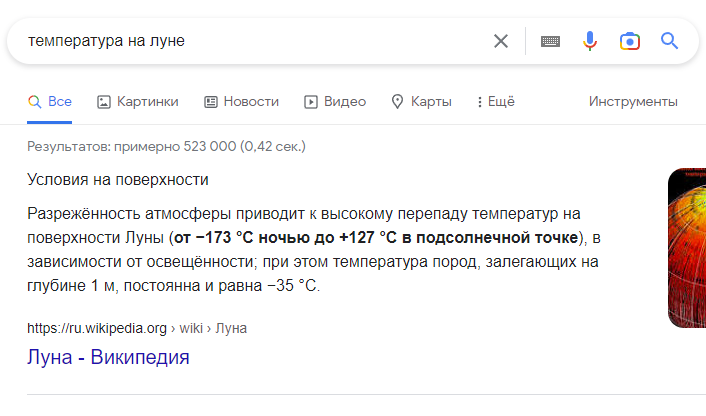Image resolution: width=706 pixels, height=416 pixels.
Task: Open the 'Видео' tab
Action: [x=335, y=102]
